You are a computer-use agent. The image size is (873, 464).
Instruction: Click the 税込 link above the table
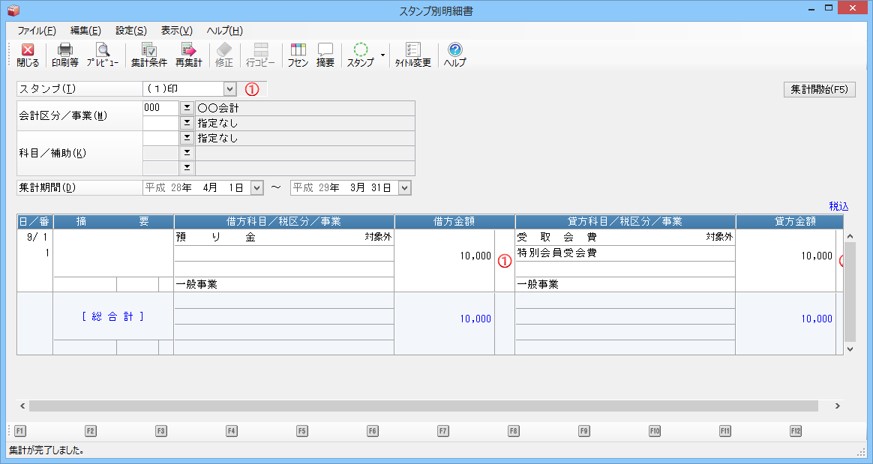click(x=838, y=206)
